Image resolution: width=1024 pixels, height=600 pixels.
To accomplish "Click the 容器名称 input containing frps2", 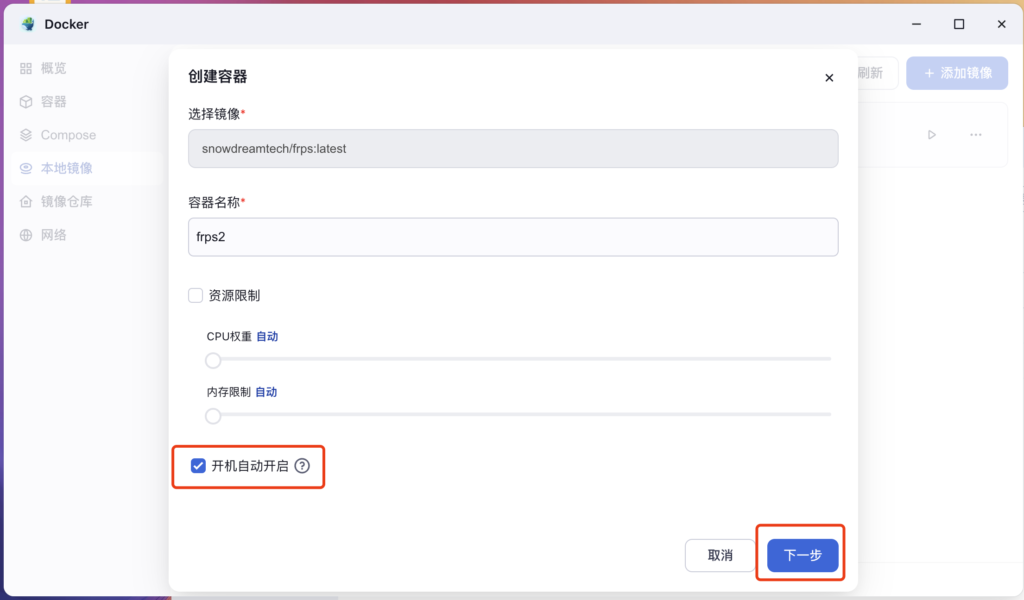I will (x=513, y=237).
